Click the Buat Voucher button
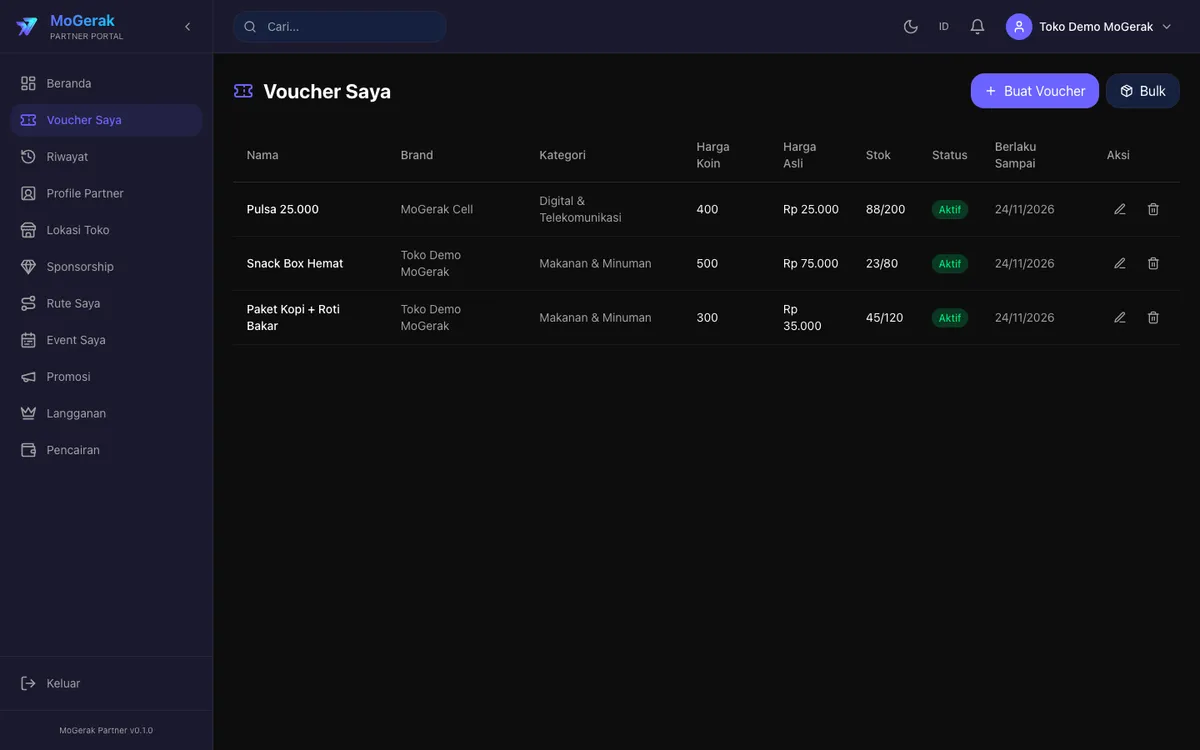1200x750 pixels. click(1035, 91)
